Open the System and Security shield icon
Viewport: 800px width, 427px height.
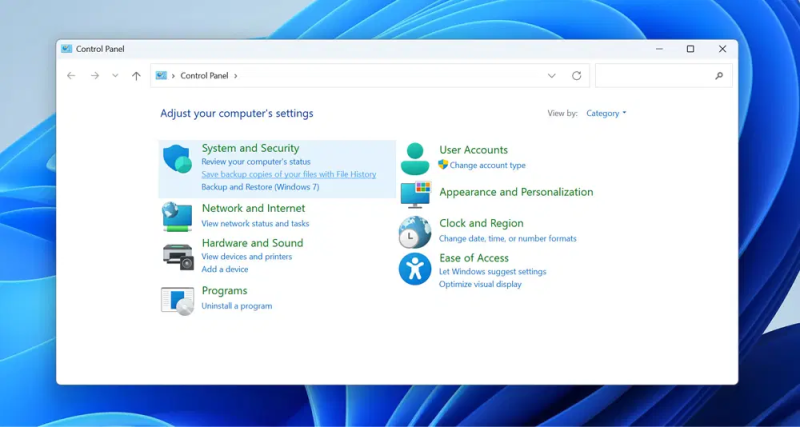178,159
